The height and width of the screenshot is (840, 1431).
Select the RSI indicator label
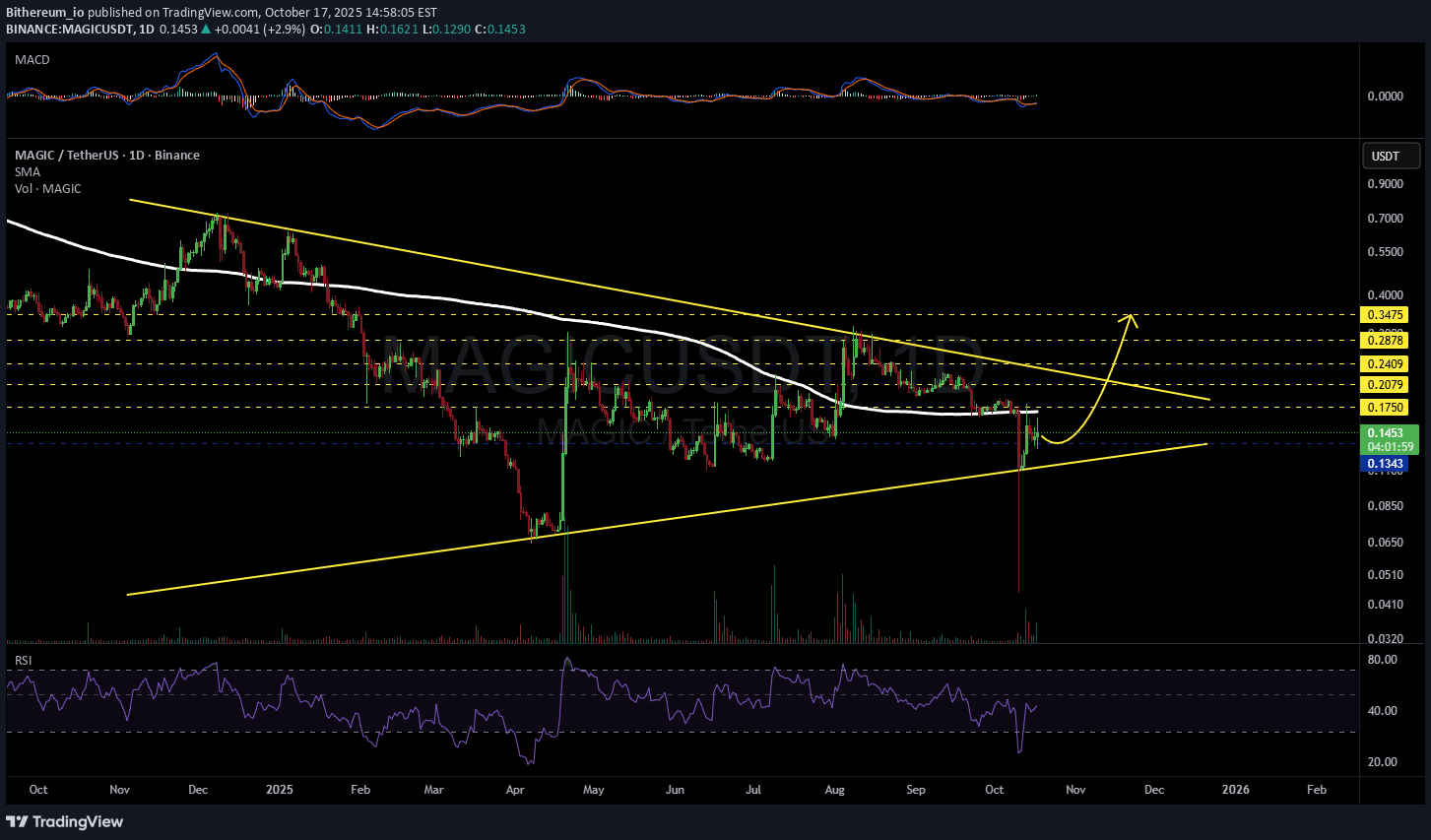click(x=23, y=660)
